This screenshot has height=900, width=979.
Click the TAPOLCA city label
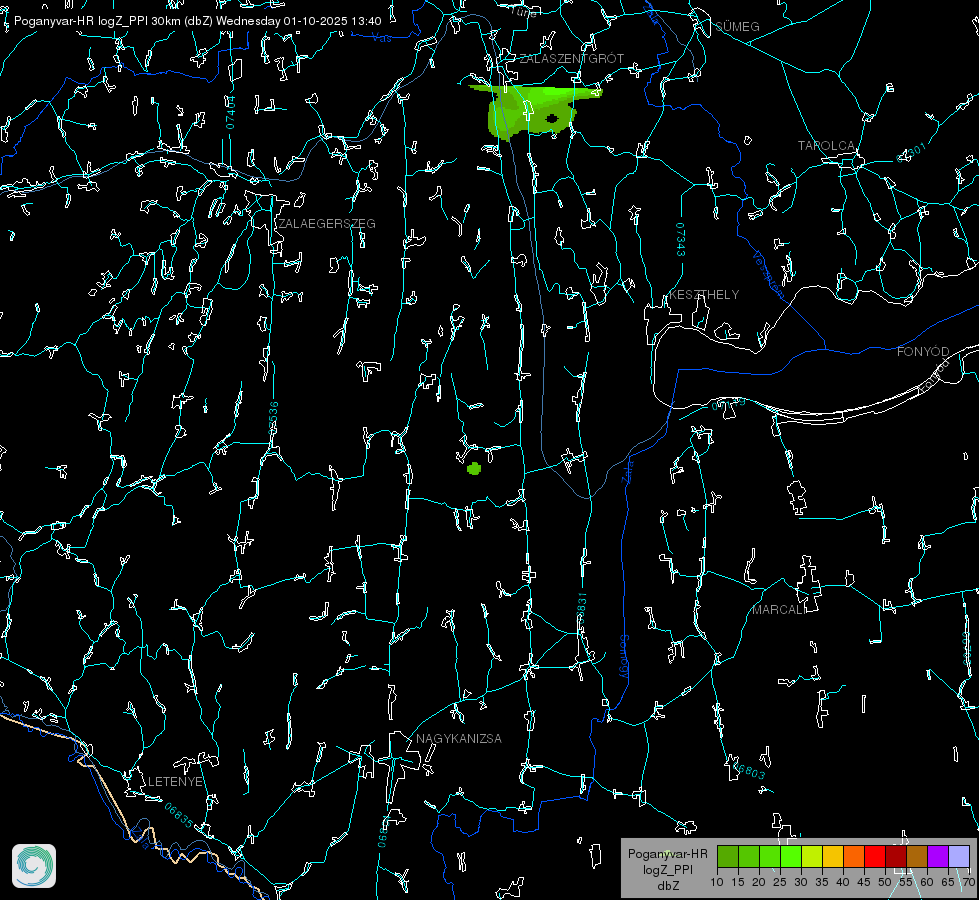pos(826,146)
